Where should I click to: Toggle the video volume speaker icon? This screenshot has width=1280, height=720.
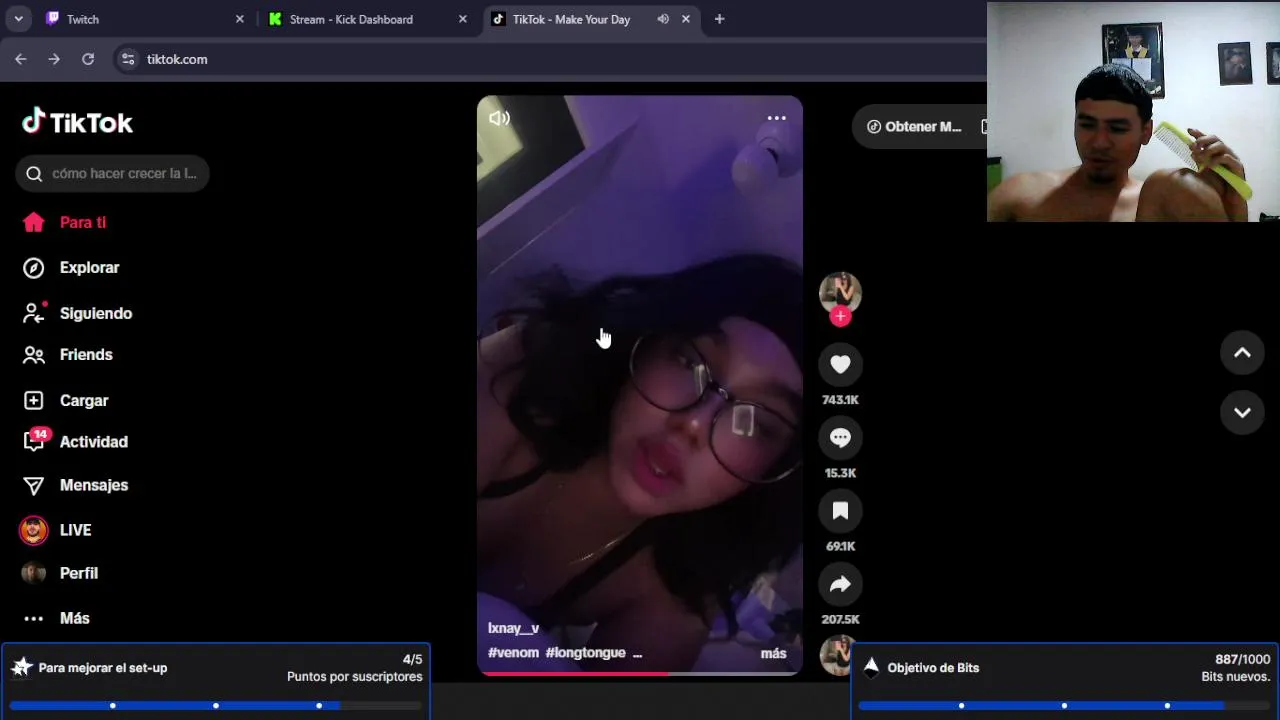499,118
